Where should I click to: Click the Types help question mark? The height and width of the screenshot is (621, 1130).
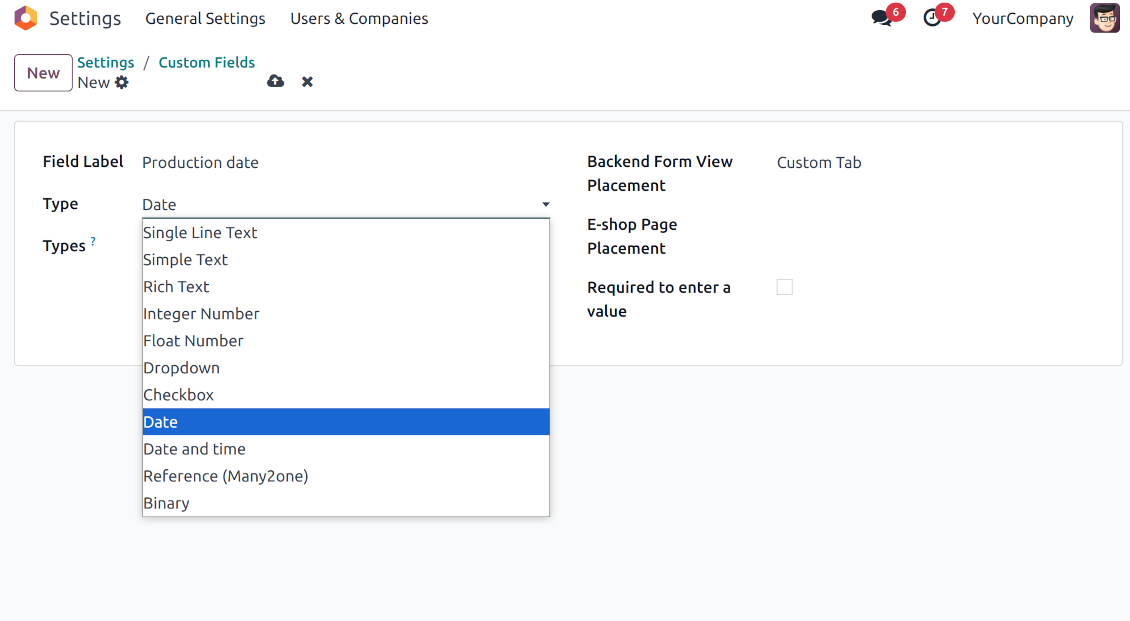point(93,242)
